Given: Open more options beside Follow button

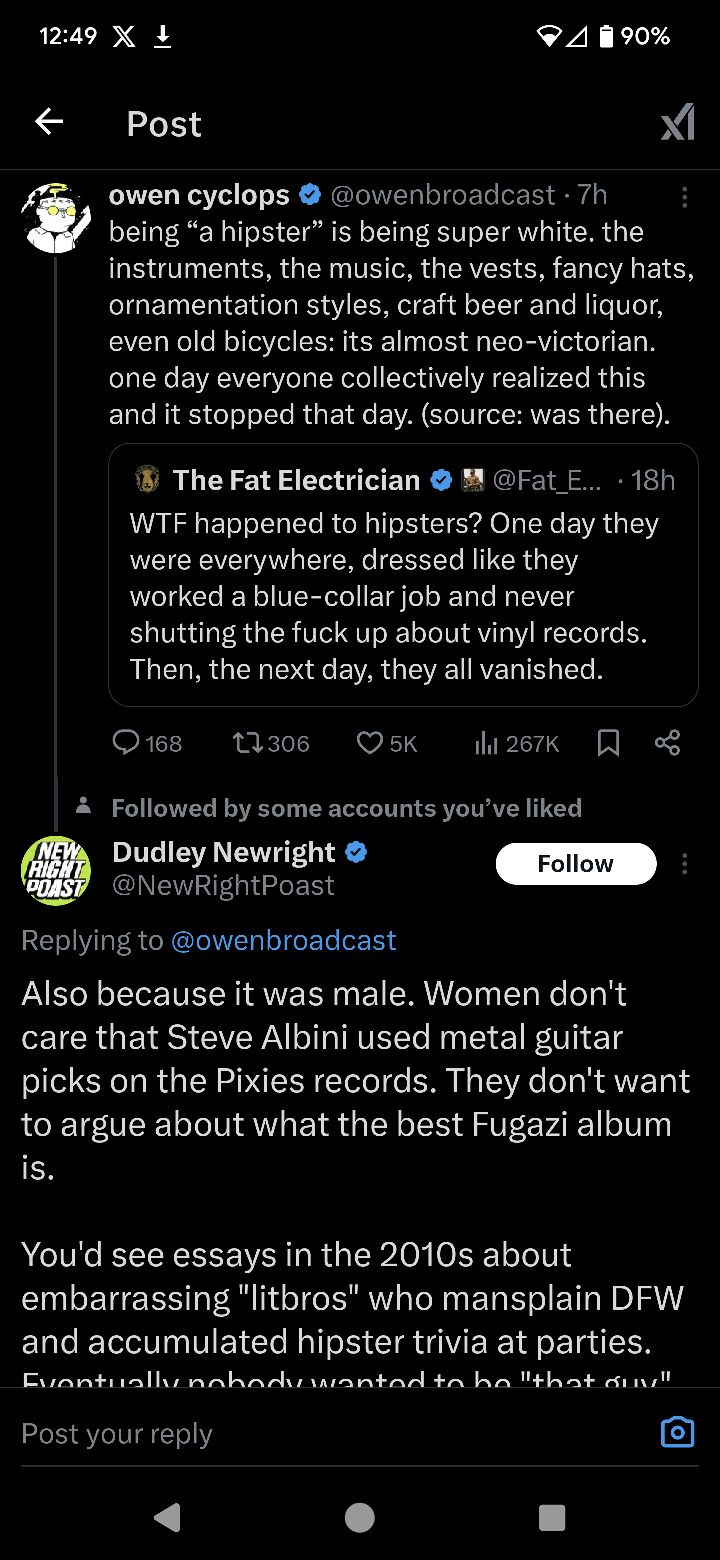Looking at the screenshot, I should pyautogui.click(x=684, y=863).
